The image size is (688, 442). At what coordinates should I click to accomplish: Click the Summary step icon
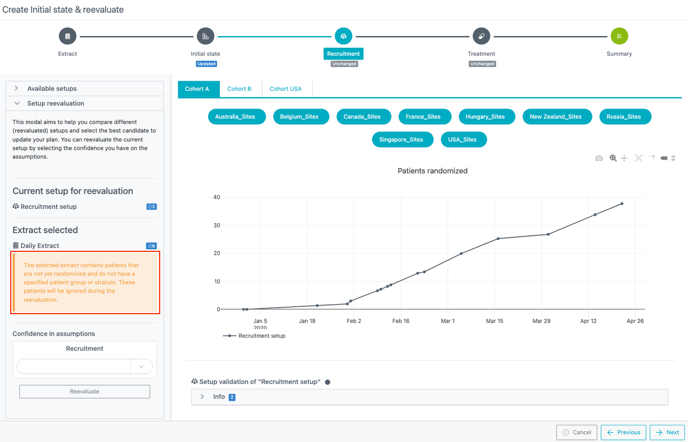coord(619,36)
